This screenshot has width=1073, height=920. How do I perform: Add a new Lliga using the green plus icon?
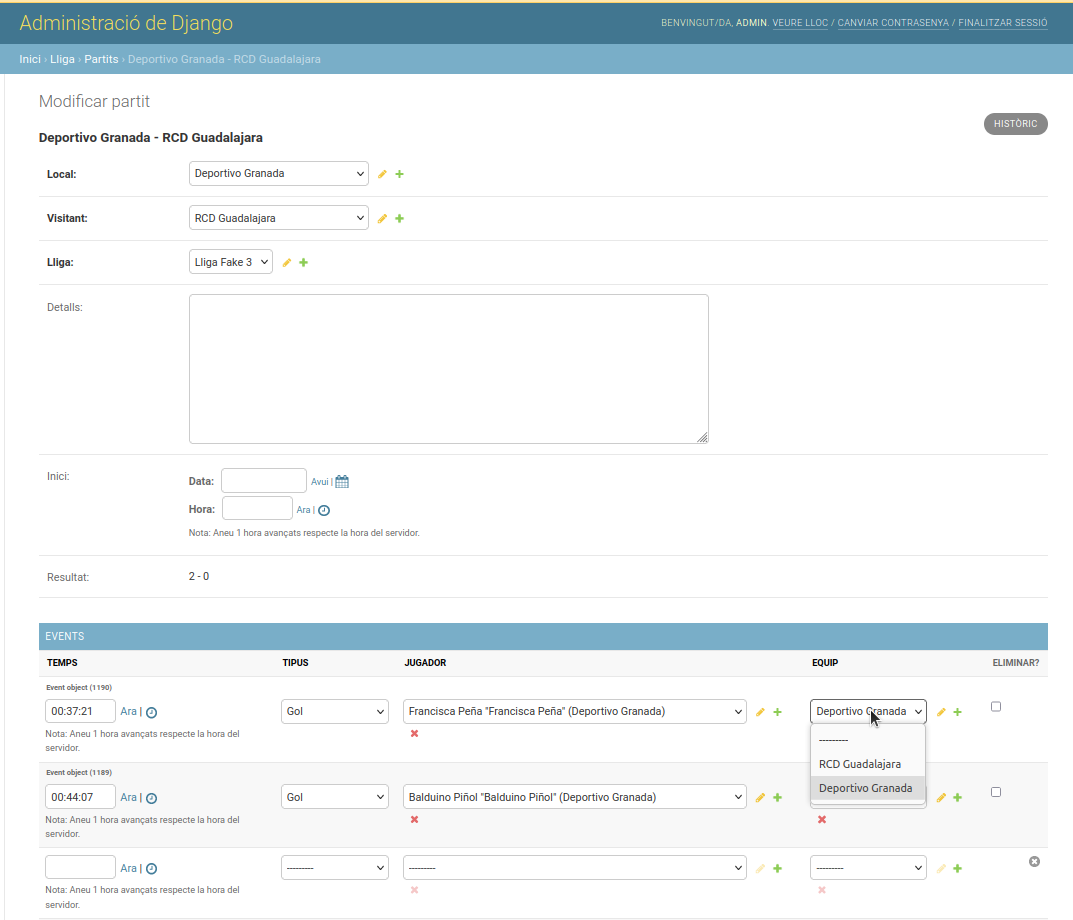coord(304,262)
